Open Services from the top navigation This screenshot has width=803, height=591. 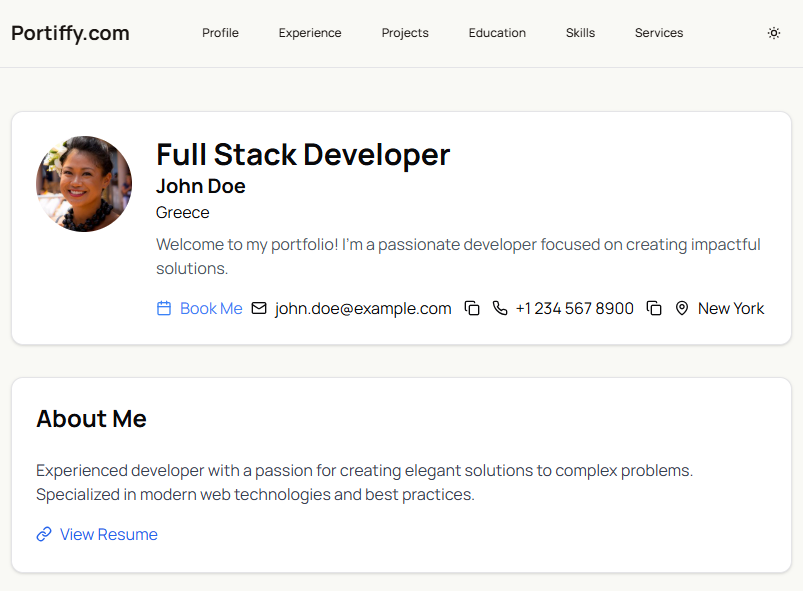659,33
